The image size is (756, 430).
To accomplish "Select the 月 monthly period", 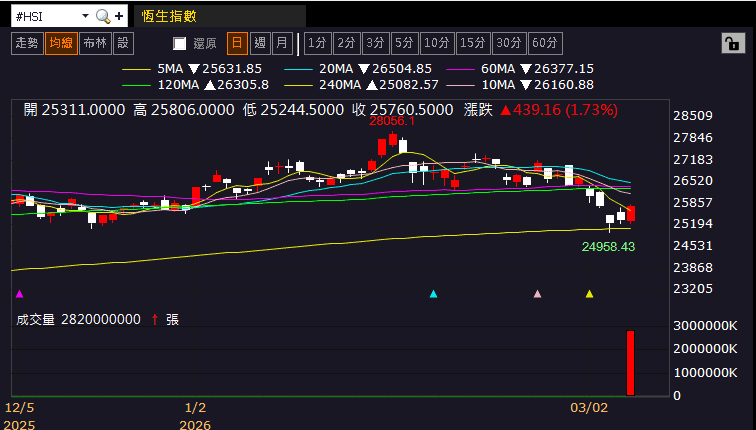I will tap(282, 43).
